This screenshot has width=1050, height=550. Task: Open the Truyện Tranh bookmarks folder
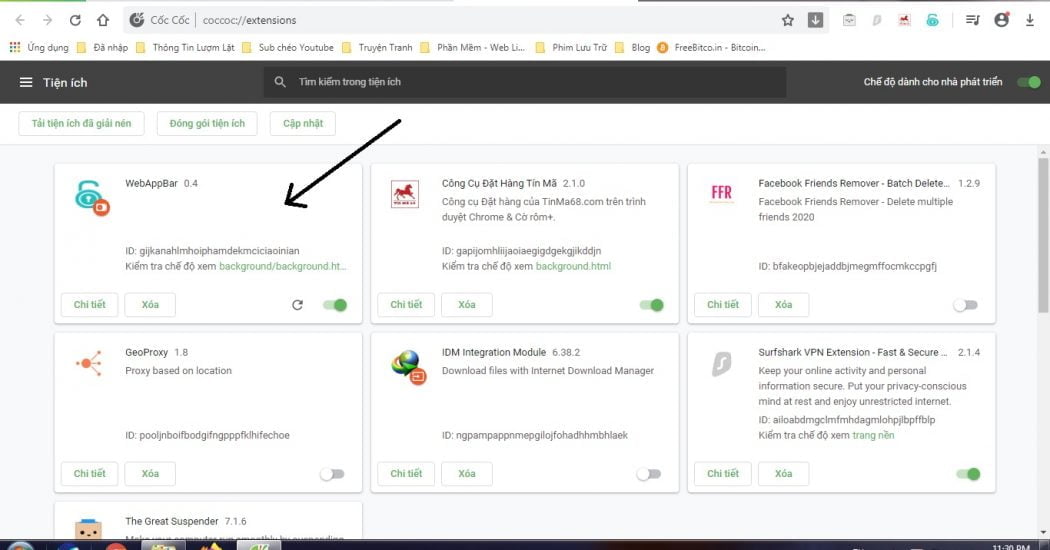tap(377, 48)
